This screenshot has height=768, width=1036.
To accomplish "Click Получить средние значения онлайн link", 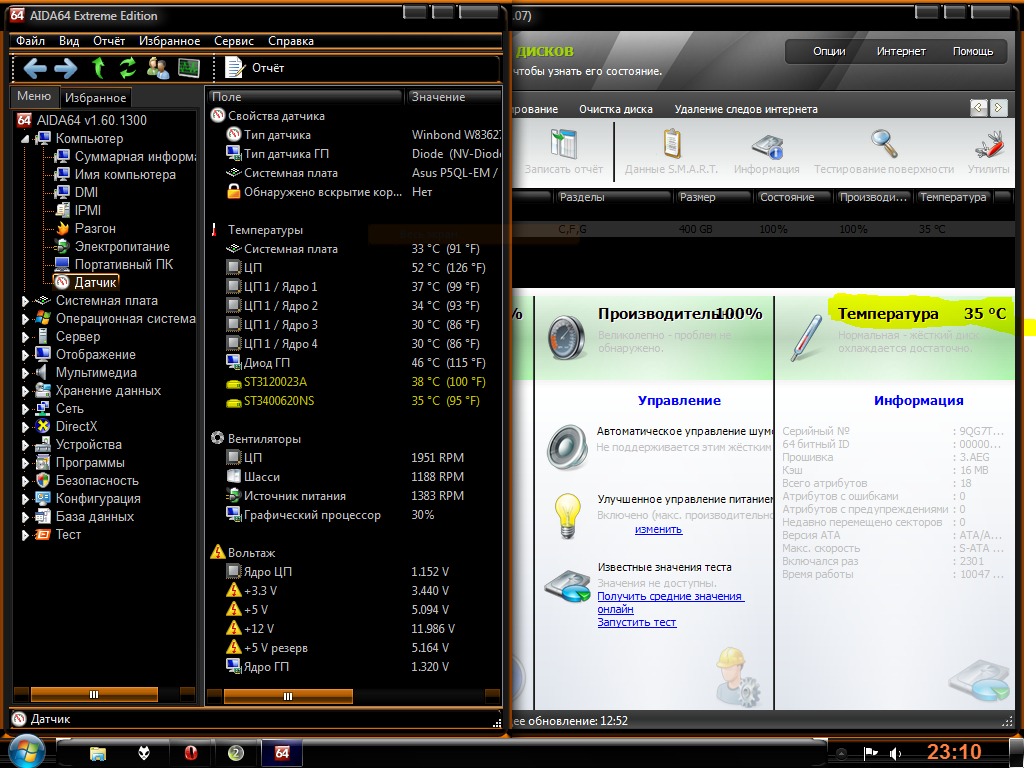I will point(671,603).
